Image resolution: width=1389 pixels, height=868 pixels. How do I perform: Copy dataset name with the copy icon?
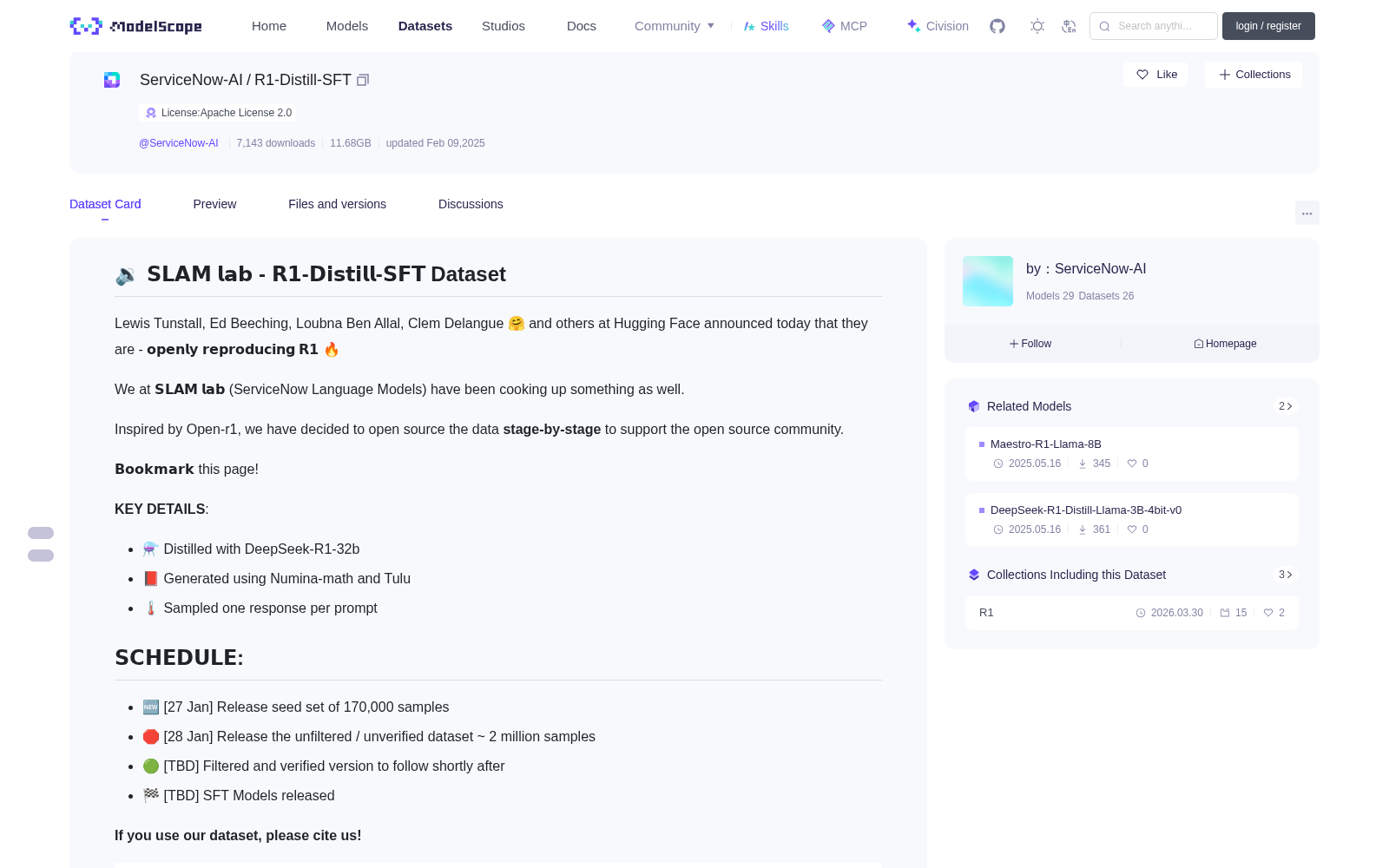coord(363,80)
